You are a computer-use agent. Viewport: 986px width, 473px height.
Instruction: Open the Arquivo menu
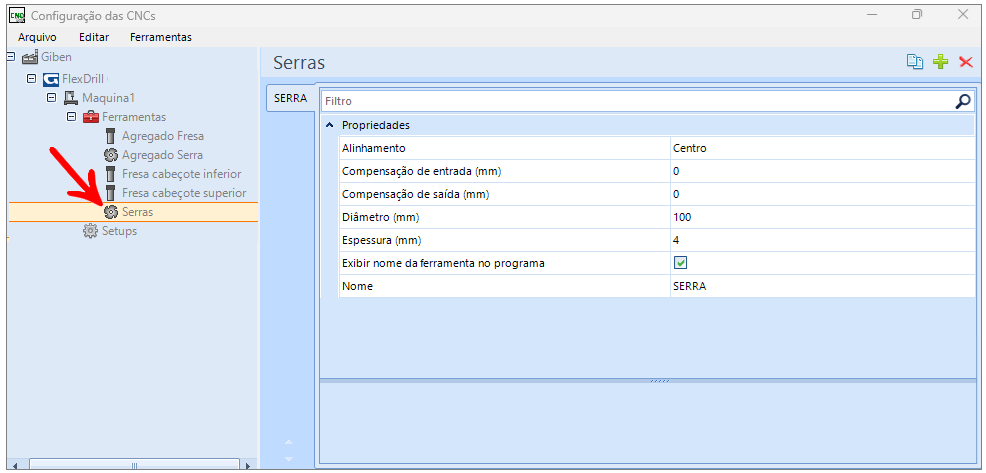38,37
